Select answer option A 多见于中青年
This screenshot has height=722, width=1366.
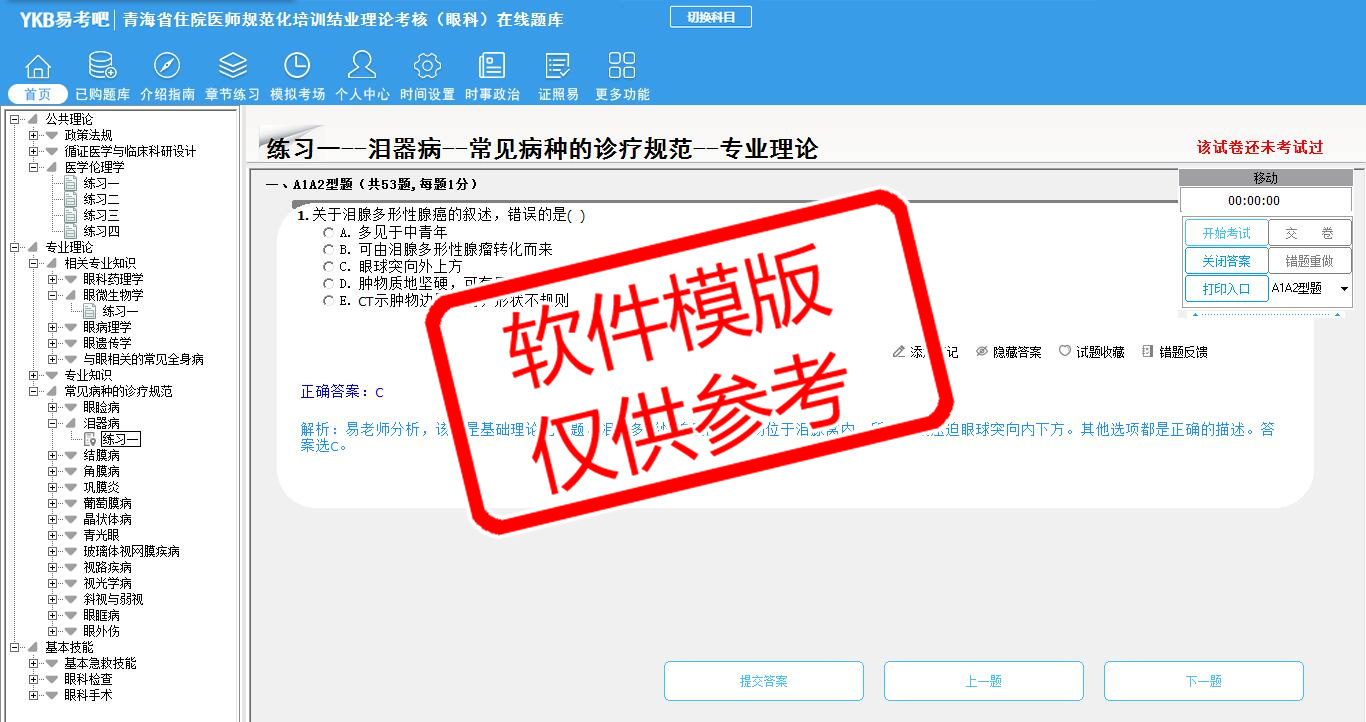[x=328, y=232]
